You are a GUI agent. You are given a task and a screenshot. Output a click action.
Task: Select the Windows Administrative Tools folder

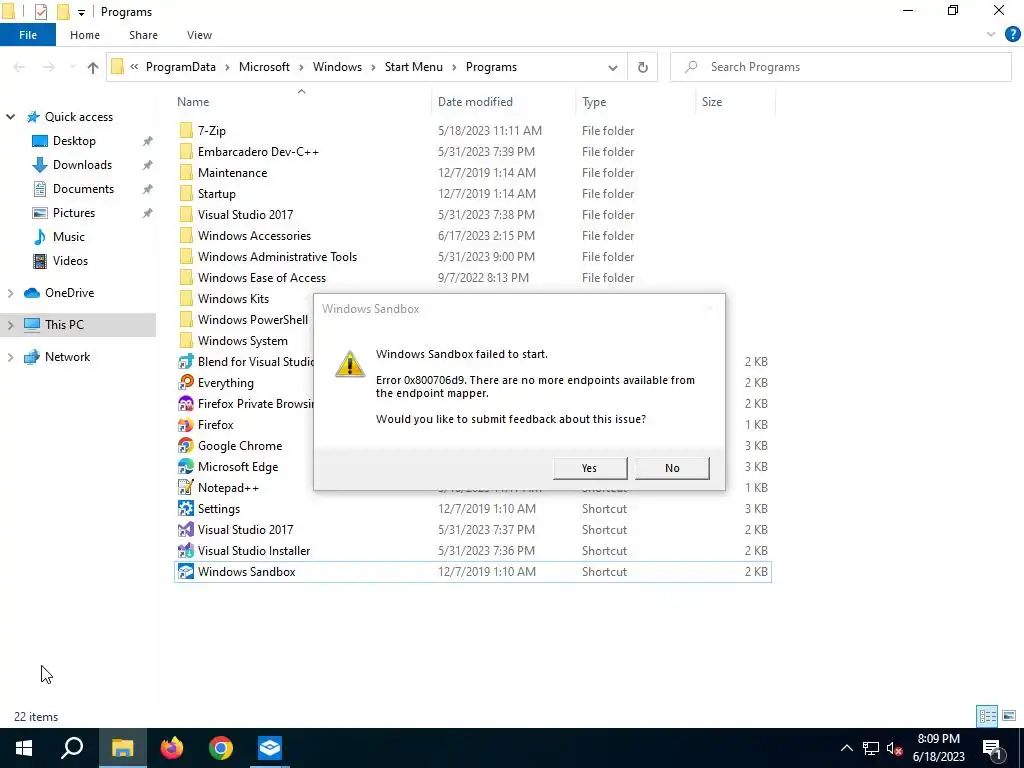click(x=277, y=257)
